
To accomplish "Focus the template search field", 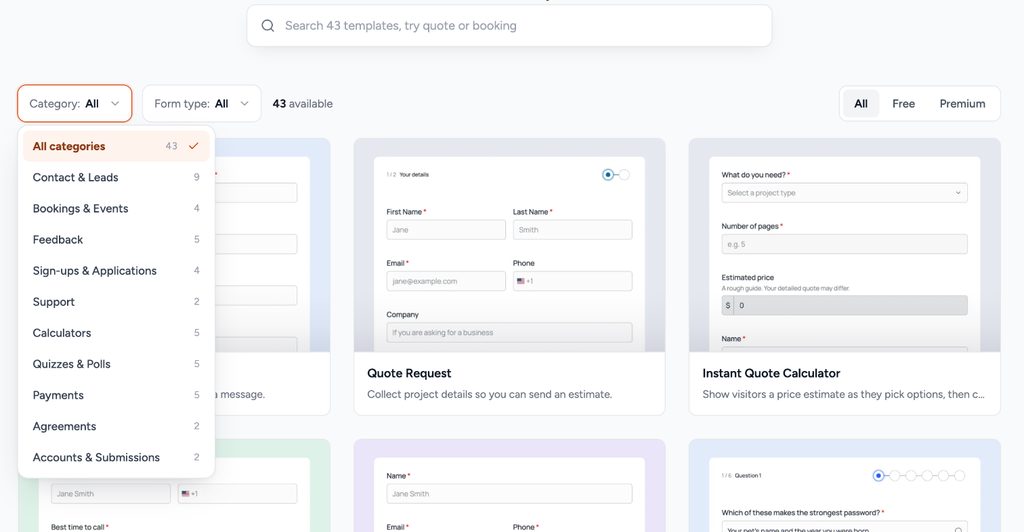I will [509, 25].
